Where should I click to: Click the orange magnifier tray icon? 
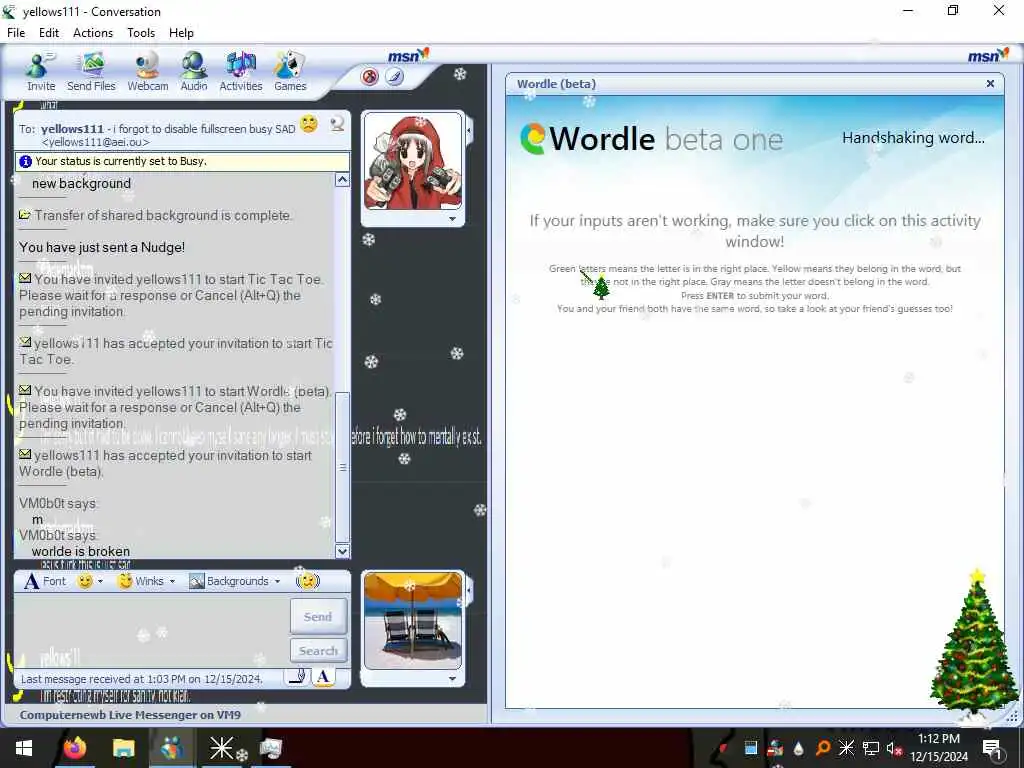click(x=823, y=748)
